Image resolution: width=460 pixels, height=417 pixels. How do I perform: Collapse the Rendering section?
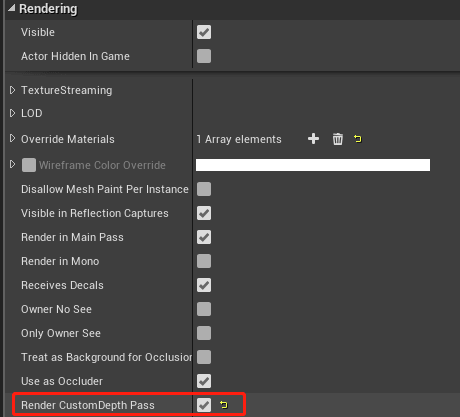(x=12, y=8)
